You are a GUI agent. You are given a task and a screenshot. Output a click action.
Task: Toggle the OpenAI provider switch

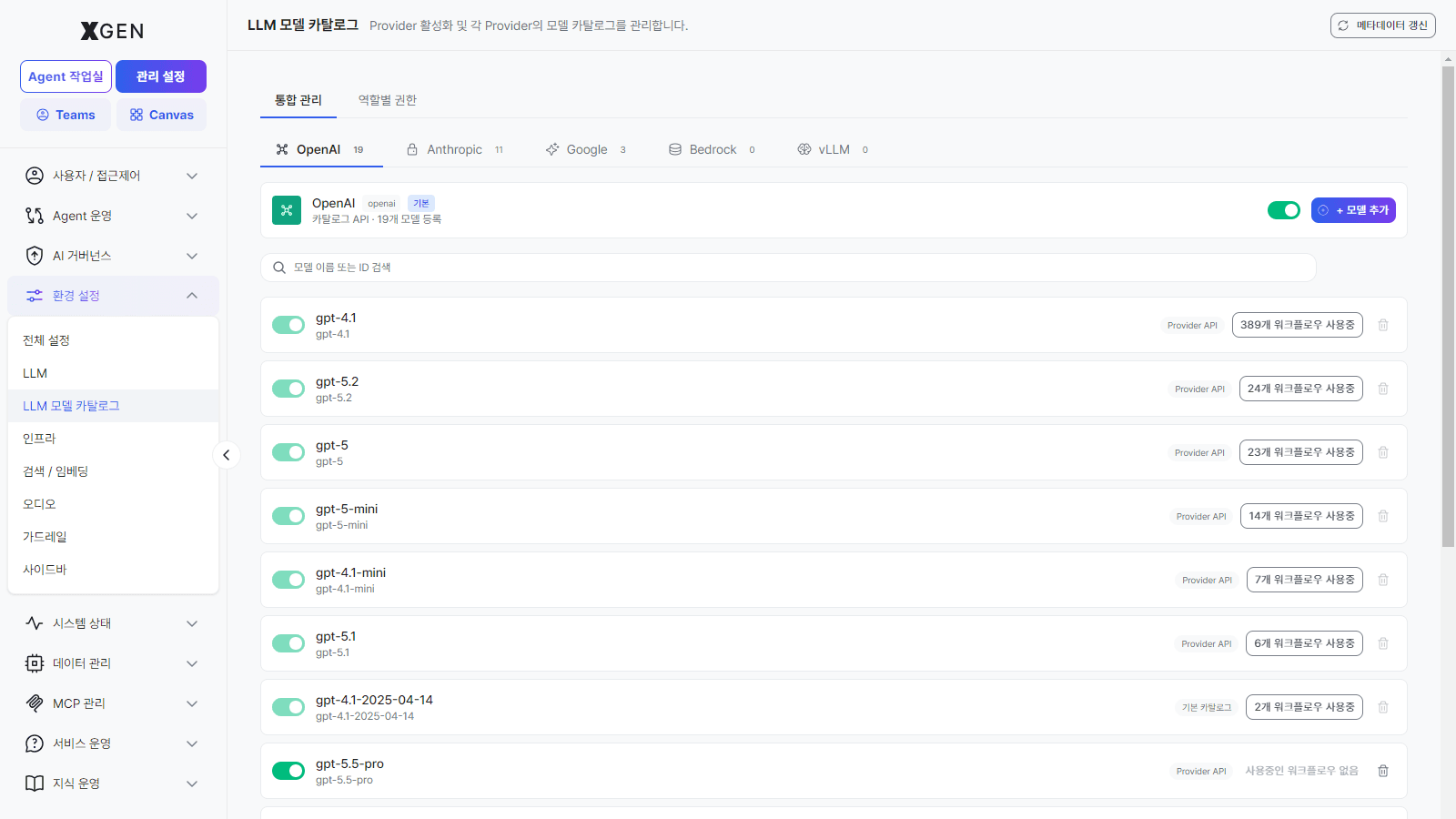[x=1284, y=210]
